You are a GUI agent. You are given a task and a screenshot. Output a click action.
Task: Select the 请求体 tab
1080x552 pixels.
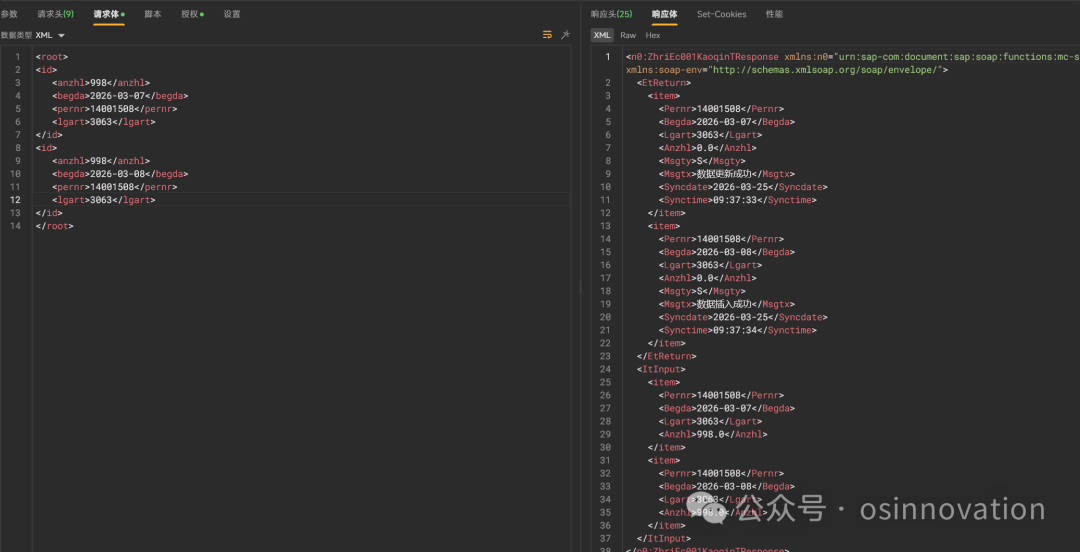click(x=109, y=14)
